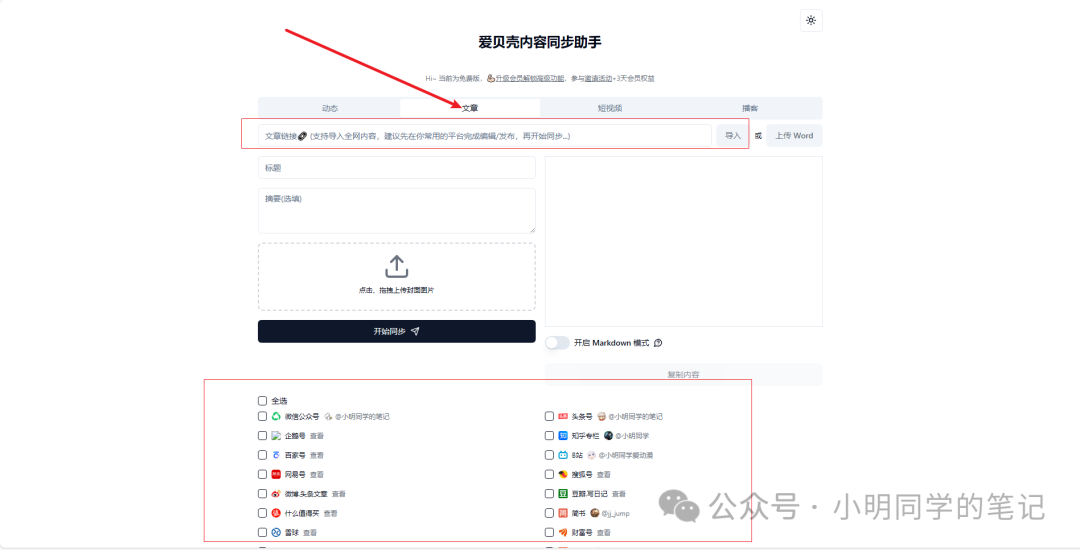Screen dimensions: 1080x550
Task: Click into the 文章链接 input field
Action: coord(485,136)
